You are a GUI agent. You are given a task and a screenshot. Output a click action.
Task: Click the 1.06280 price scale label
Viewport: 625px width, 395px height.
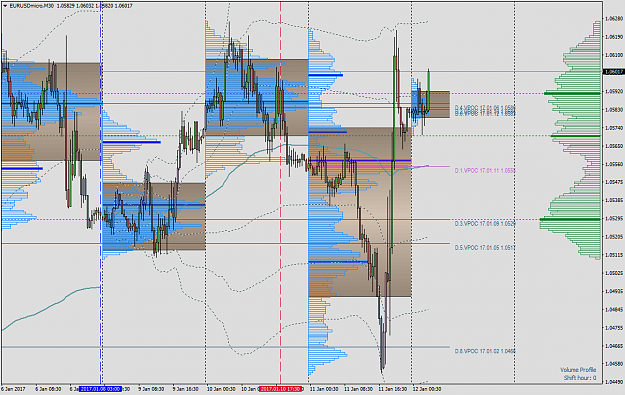click(x=614, y=19)
